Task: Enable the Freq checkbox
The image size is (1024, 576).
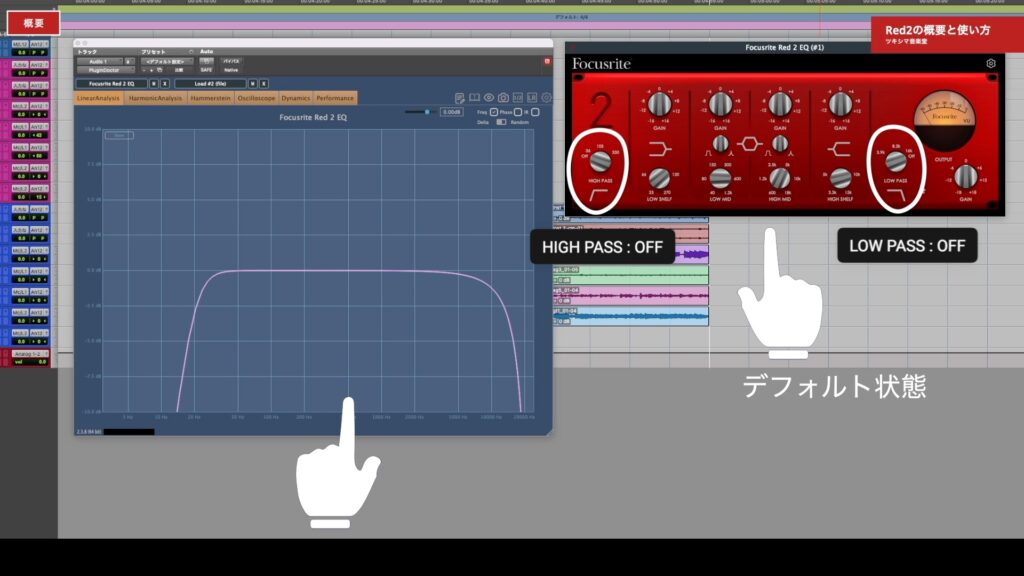Action: coord(494,112)
